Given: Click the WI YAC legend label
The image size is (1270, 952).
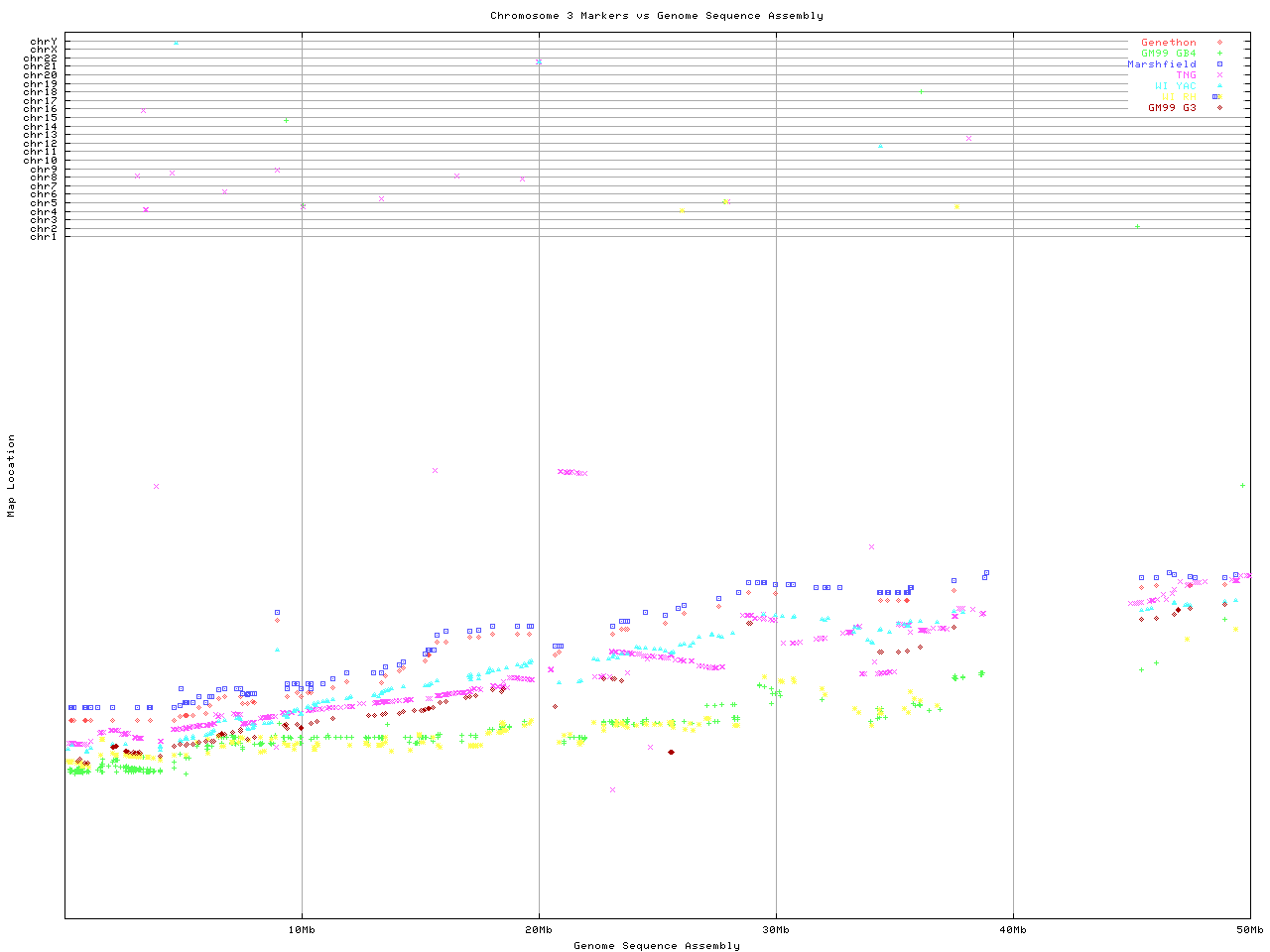Looking at the screenshot, I should [x=1175, y=86].
